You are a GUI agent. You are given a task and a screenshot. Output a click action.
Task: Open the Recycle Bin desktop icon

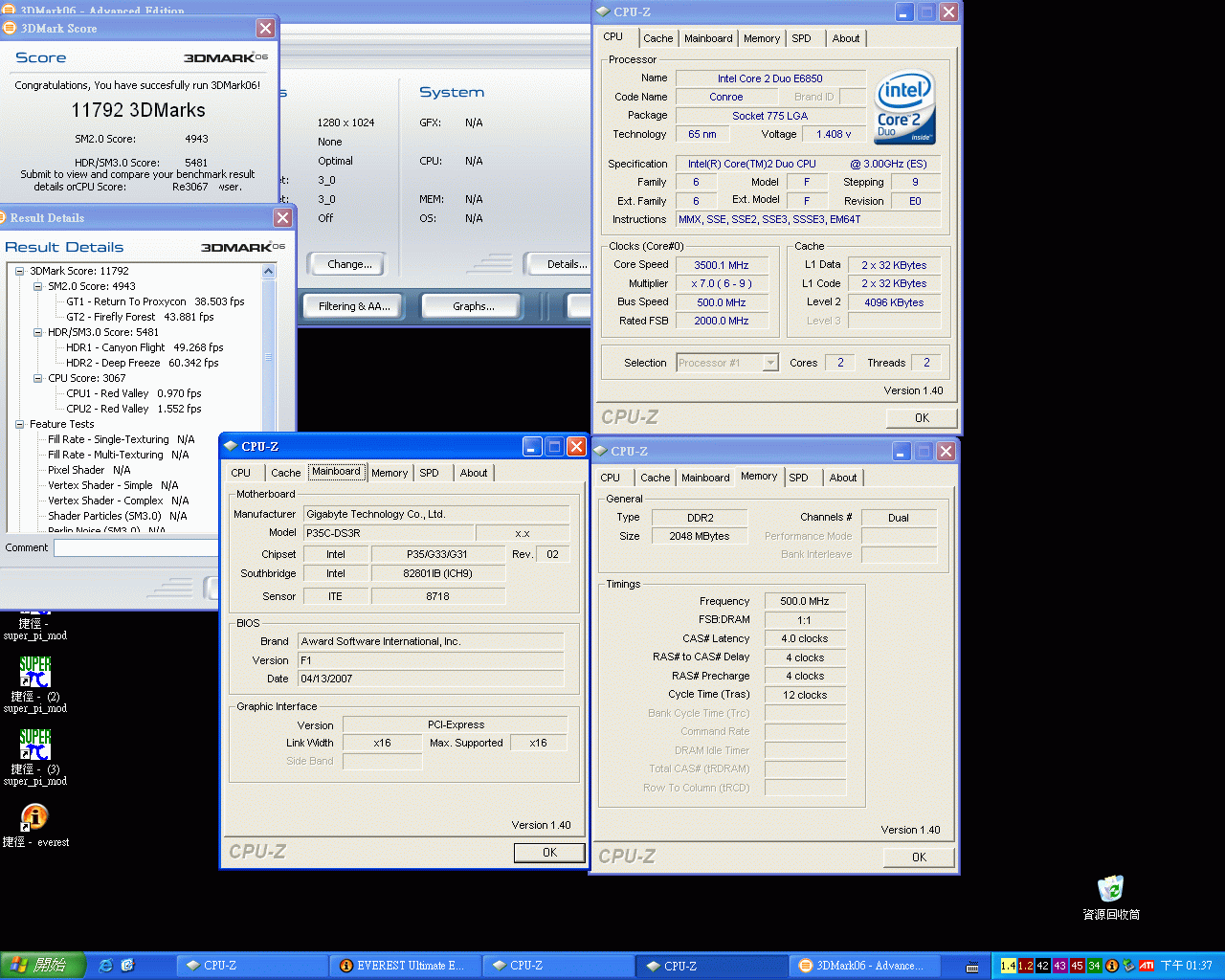click(x=1110, y=897)
